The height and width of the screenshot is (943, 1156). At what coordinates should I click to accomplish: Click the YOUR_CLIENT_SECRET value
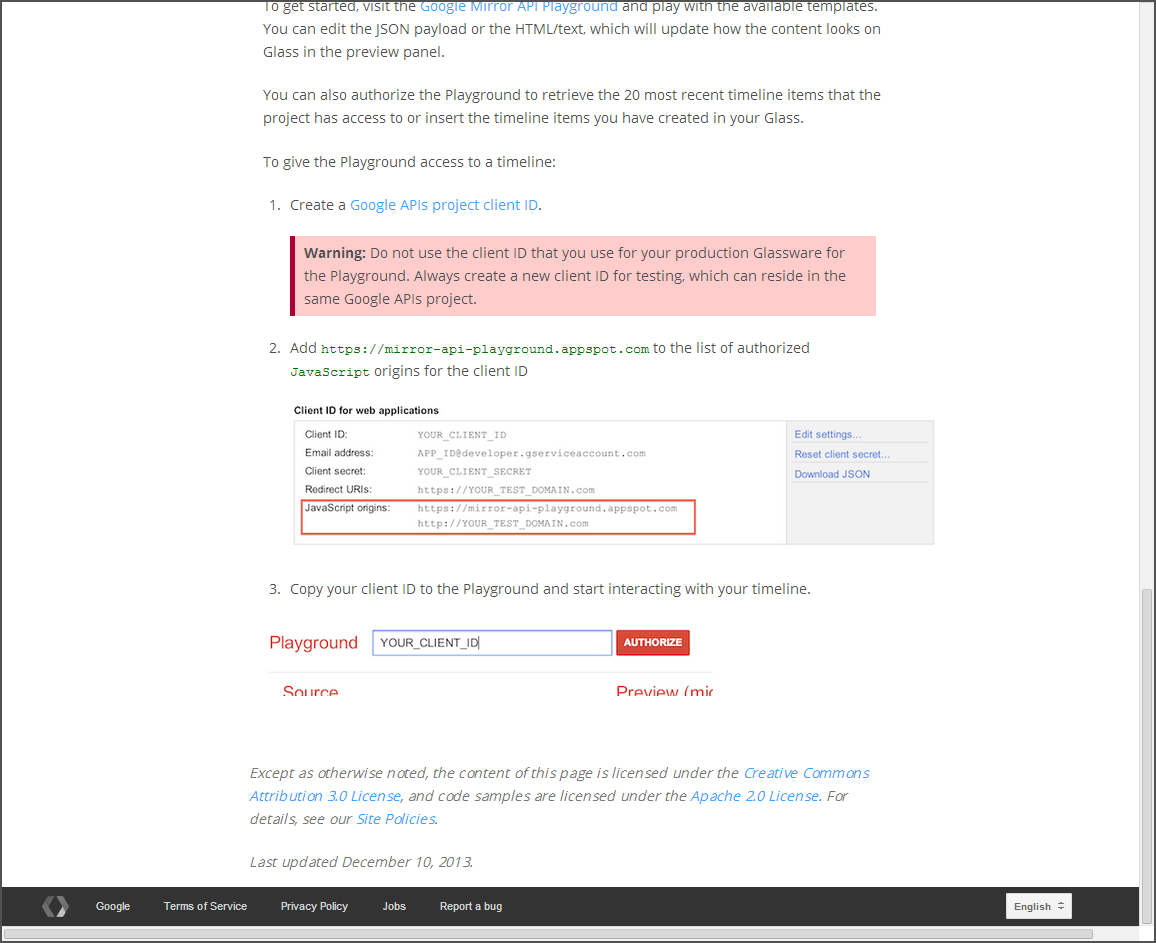474,472
